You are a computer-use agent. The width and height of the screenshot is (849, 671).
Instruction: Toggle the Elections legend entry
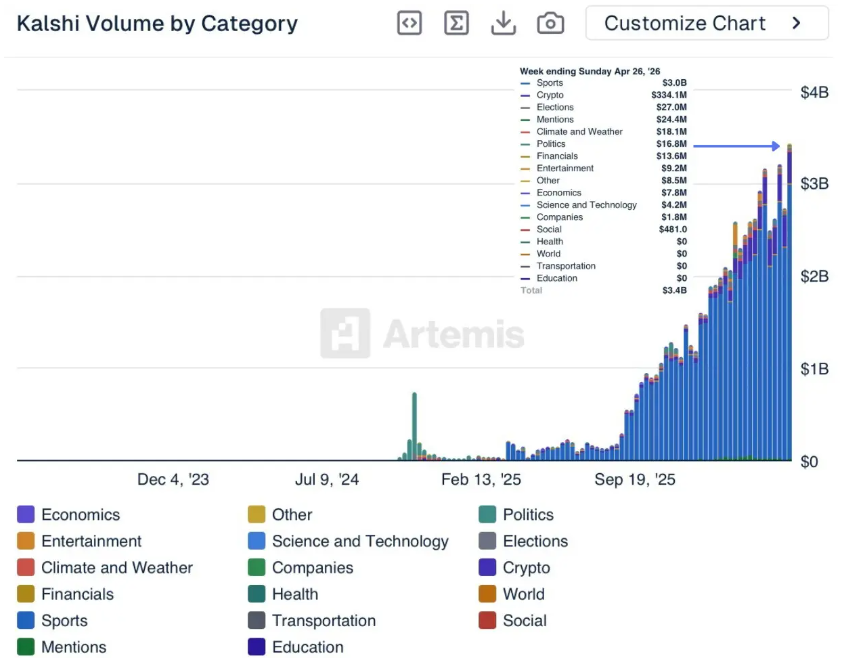[534, 541]
